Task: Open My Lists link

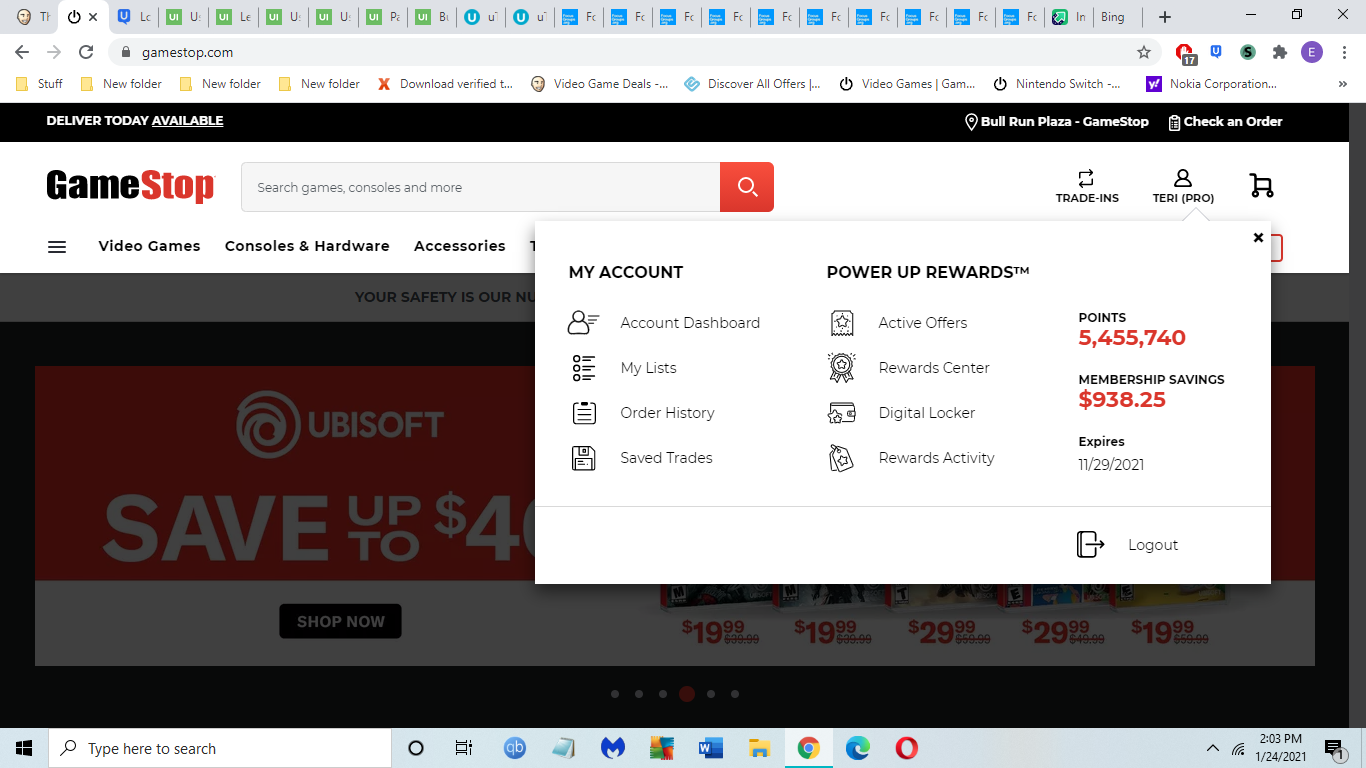Action: point(648,367)
